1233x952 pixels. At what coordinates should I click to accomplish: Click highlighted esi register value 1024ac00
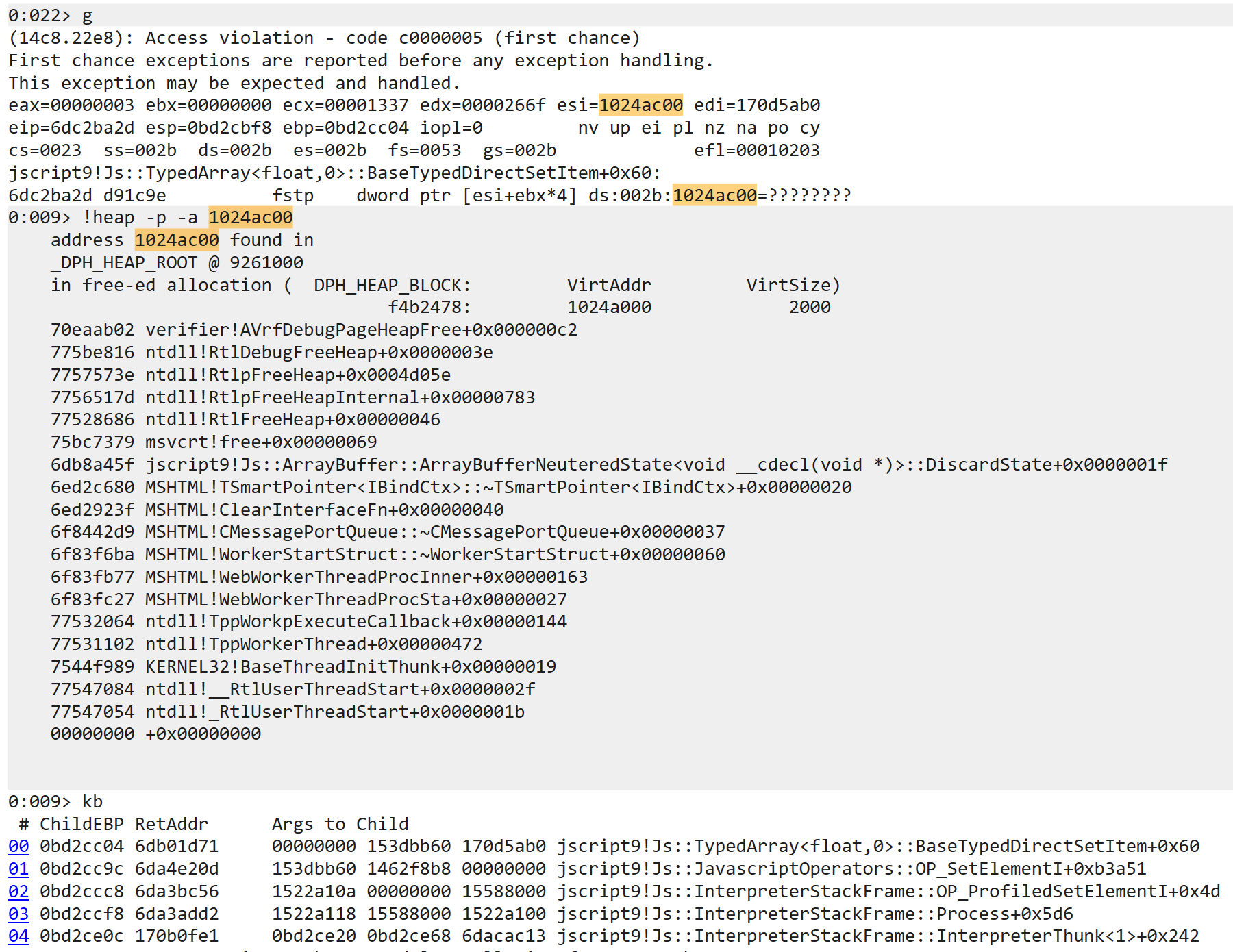(x=640, y=105)
